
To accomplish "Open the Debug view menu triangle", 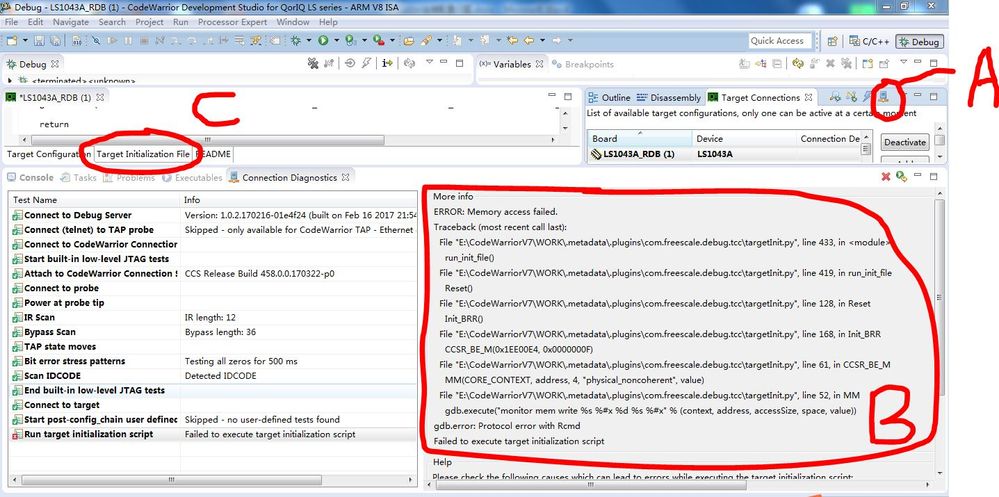I will pyautogui.click(x=429, y=62).
